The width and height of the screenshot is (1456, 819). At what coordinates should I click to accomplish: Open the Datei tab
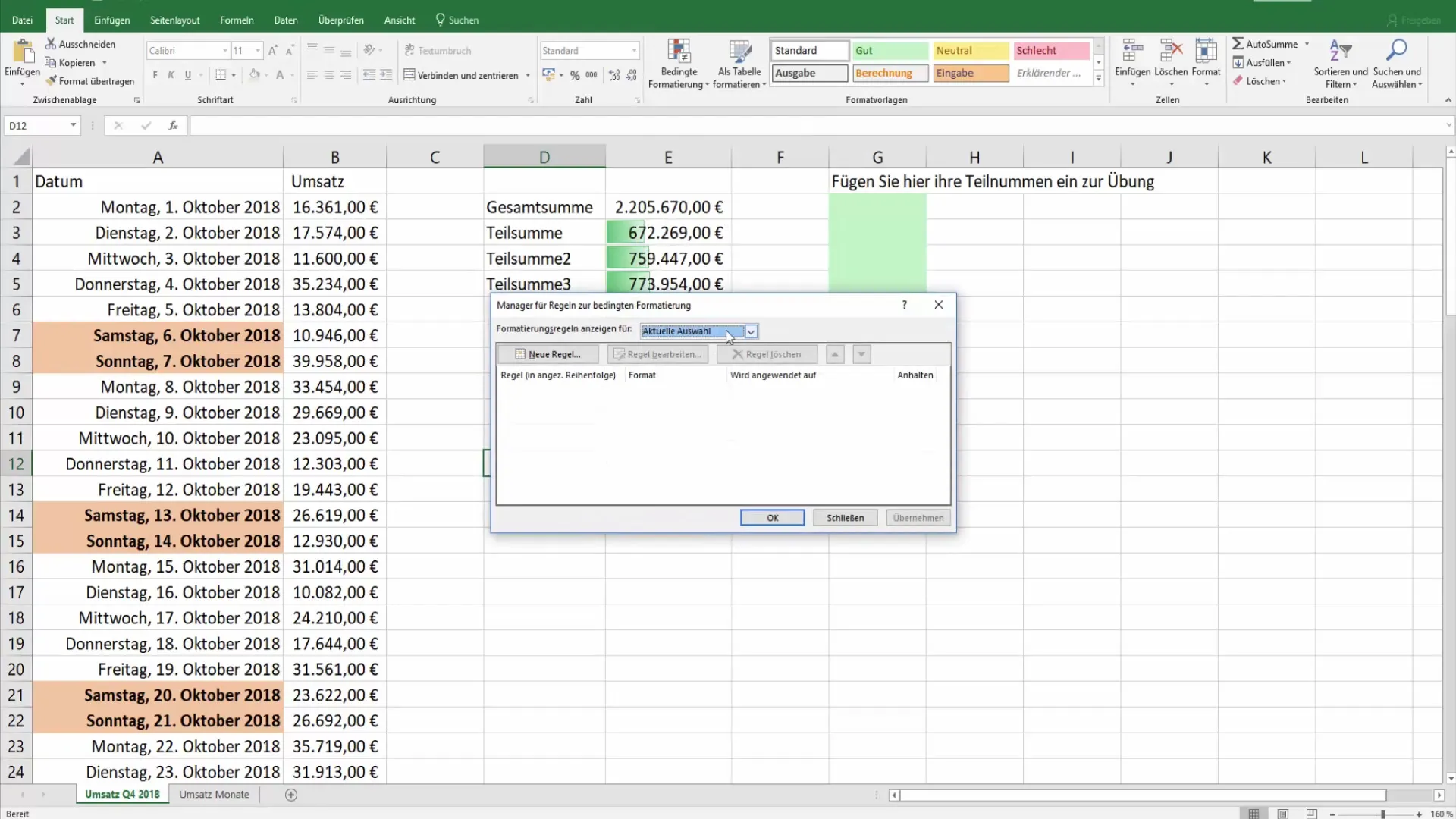pyautogui.click(x=23, y=20)
